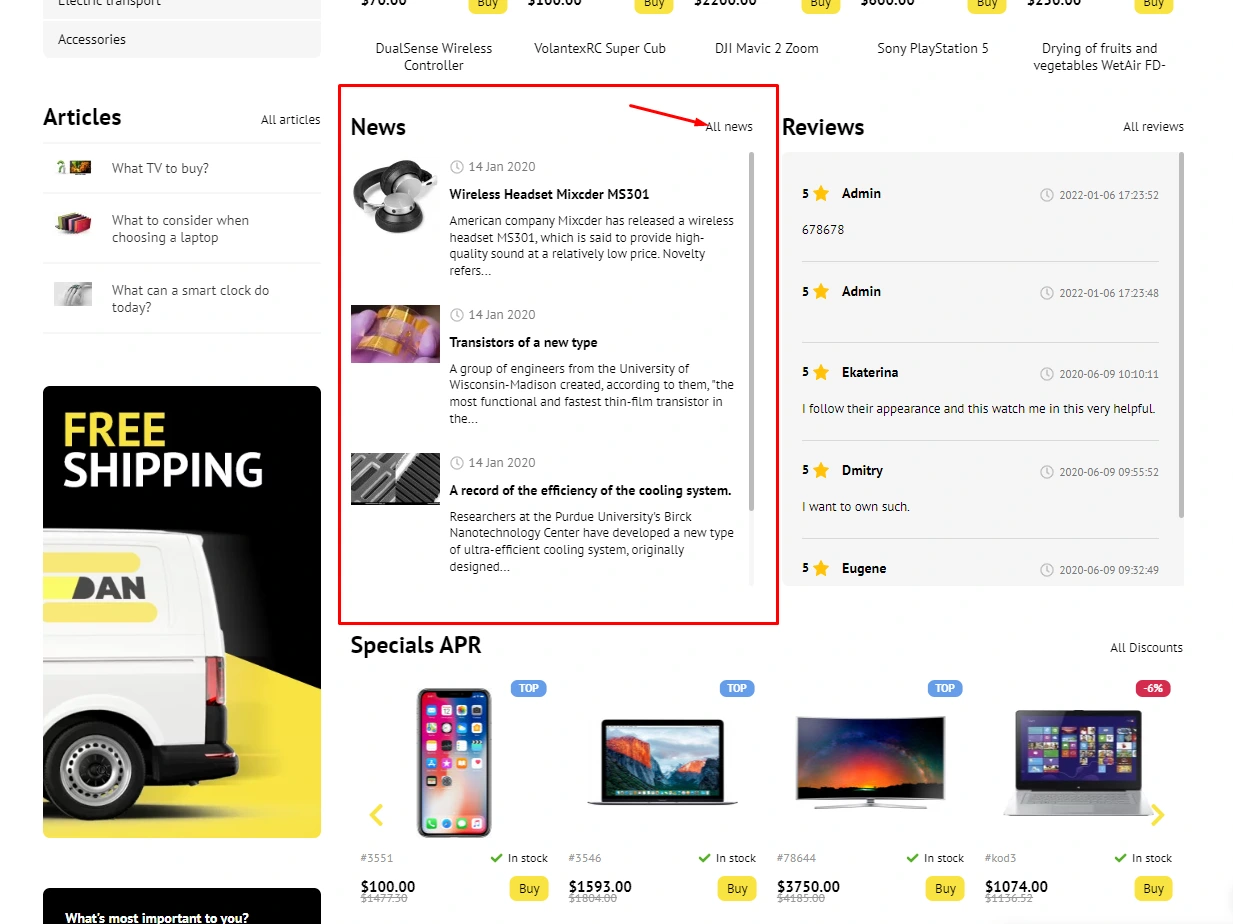Buy the $100.00 iPhone product
Viewport: 1233px width, 924px height.
click(529, 888)
